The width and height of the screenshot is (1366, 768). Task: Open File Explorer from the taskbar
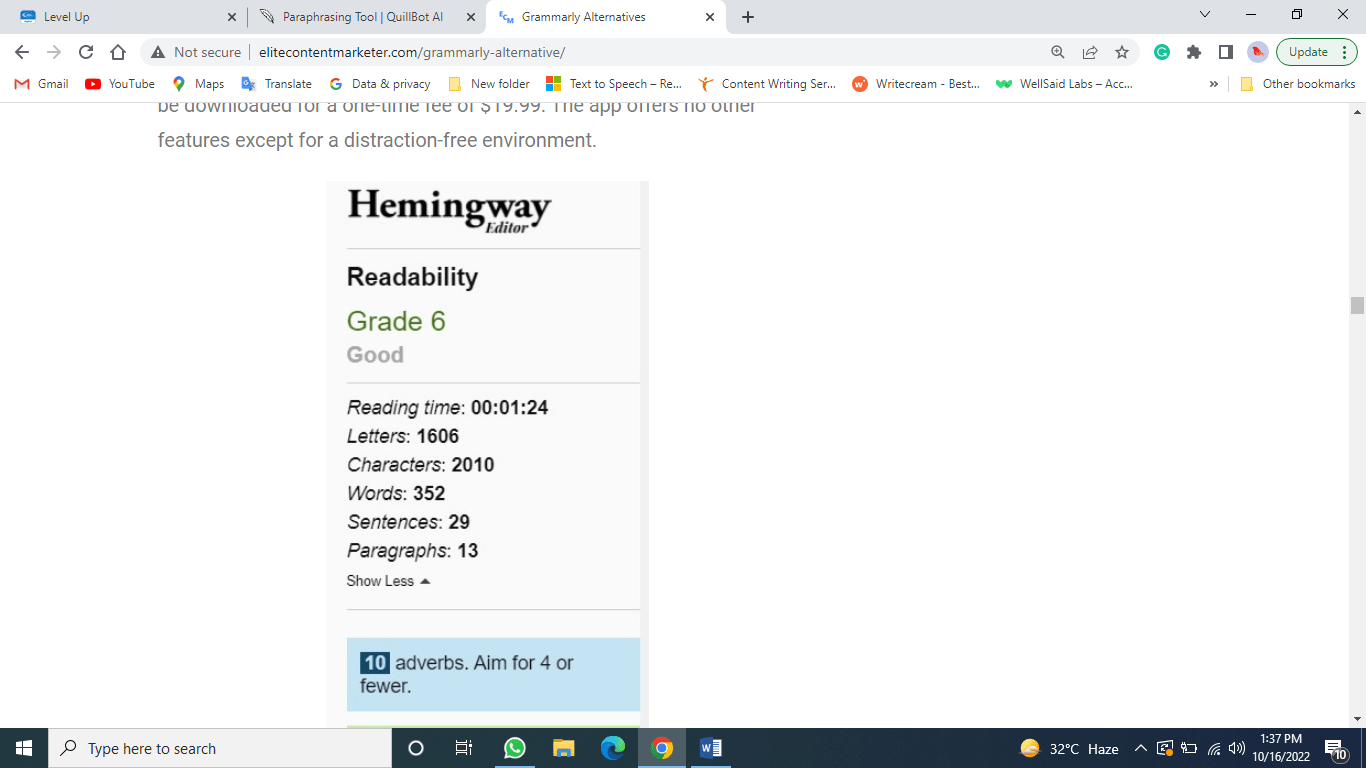coord(563,748)
